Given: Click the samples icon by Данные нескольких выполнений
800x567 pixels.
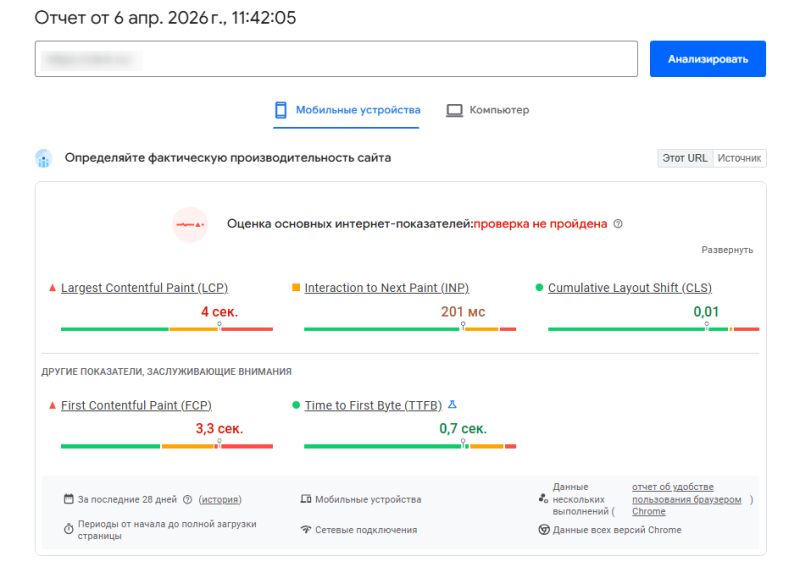Looking at the screenshot, I should point(543,499).
